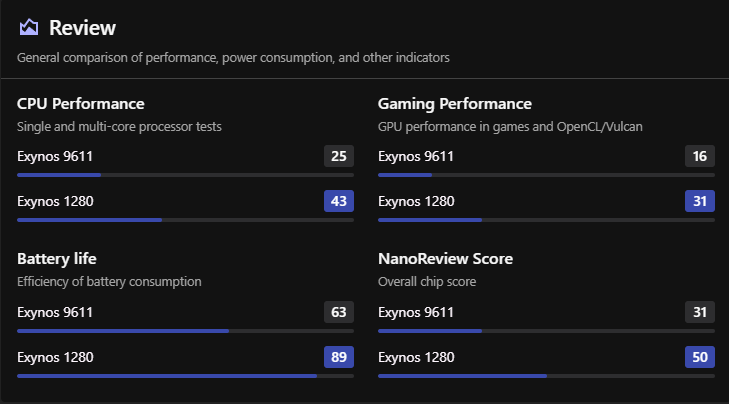This screenshot has width=729, height=404.
Task: Click the NanoReview Score heading
Action: point(445,259)
